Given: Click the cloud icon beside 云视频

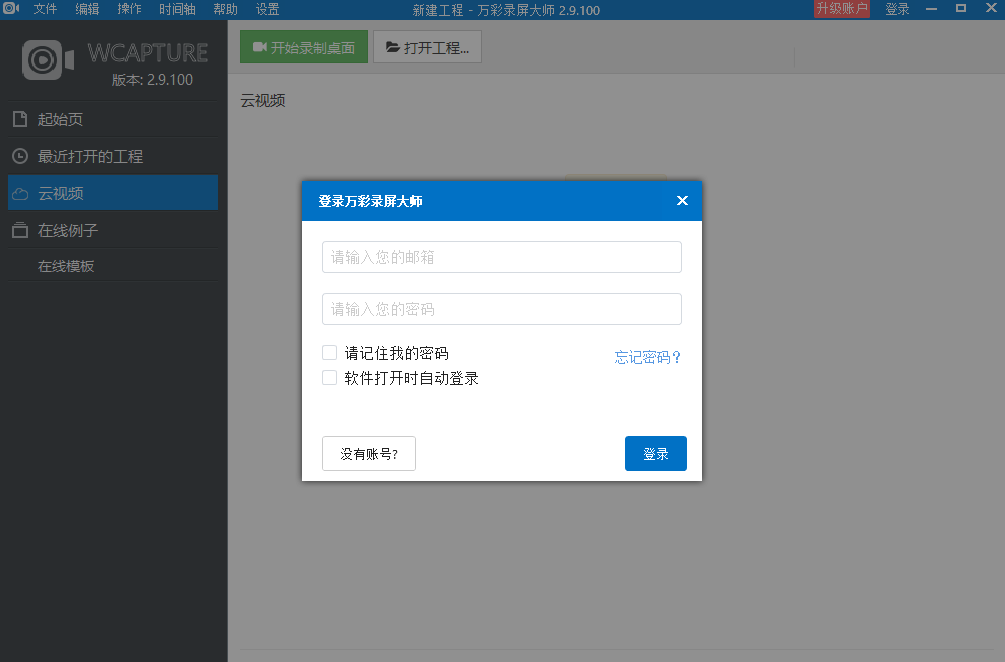Looking at the screenshot, I should [x=21, y=194].
